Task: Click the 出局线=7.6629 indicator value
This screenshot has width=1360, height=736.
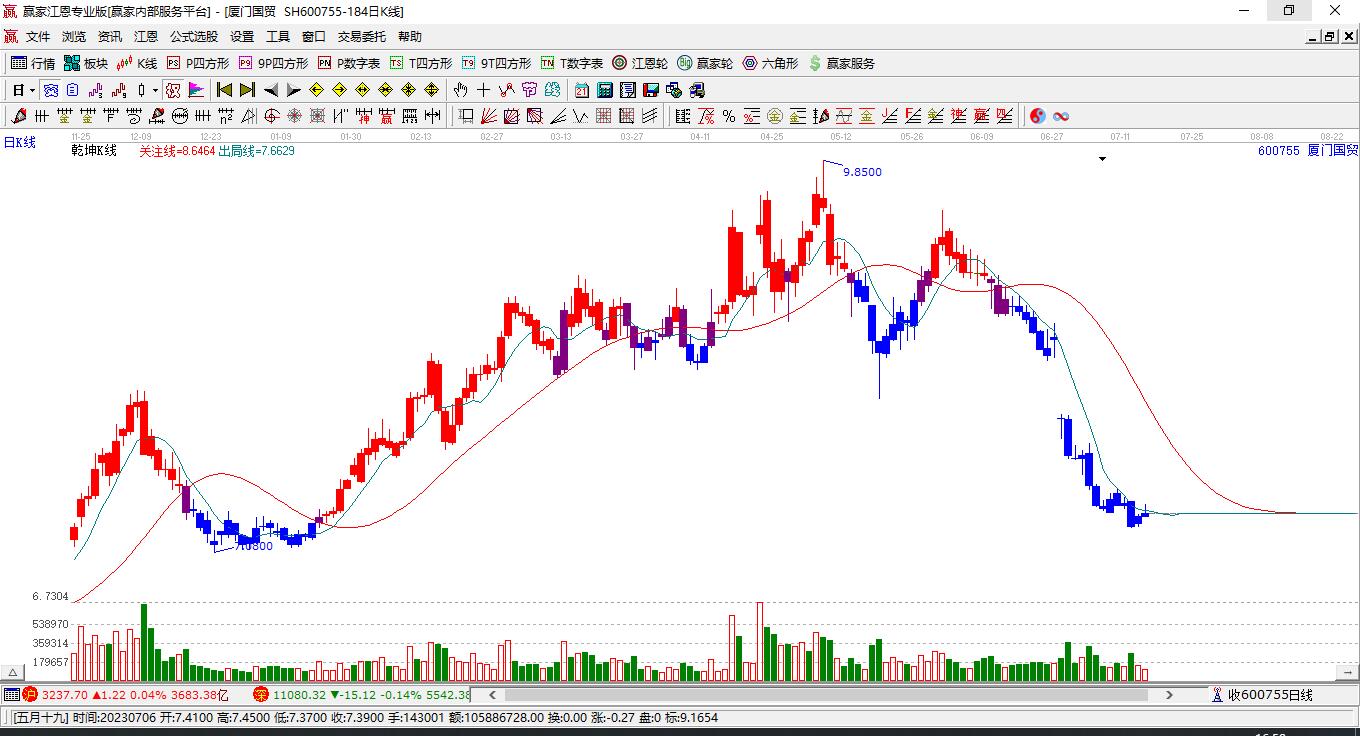Action: 256,150
